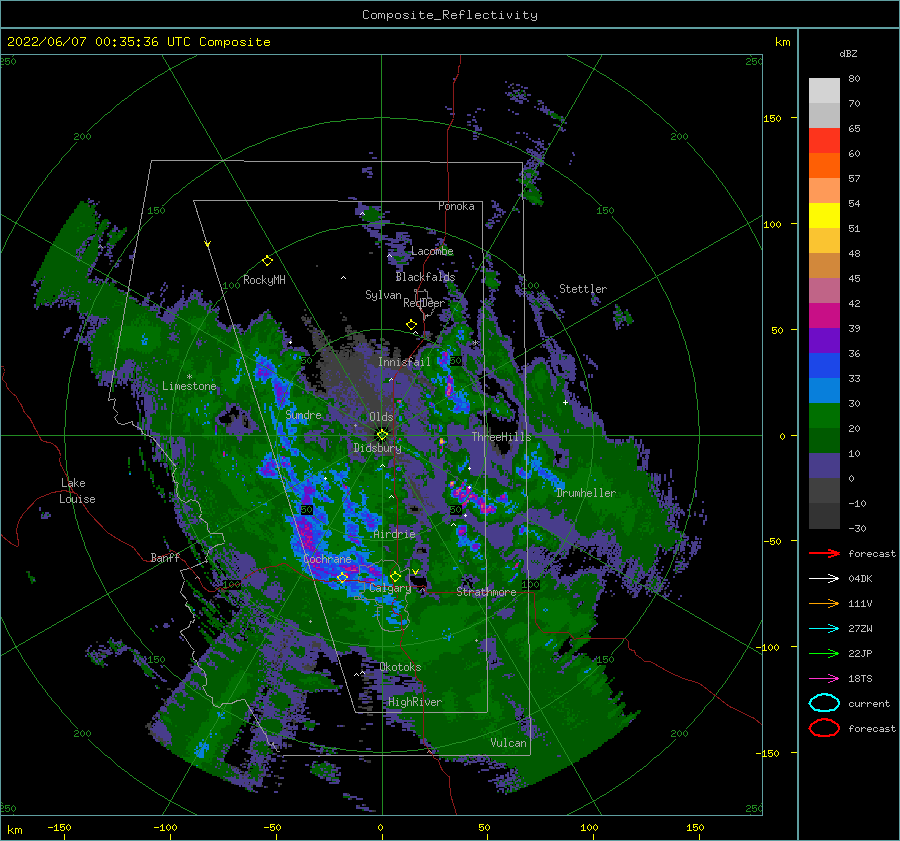
Task: Click the cyan 'current' ellipse legend icon
Action: point(824,703)
